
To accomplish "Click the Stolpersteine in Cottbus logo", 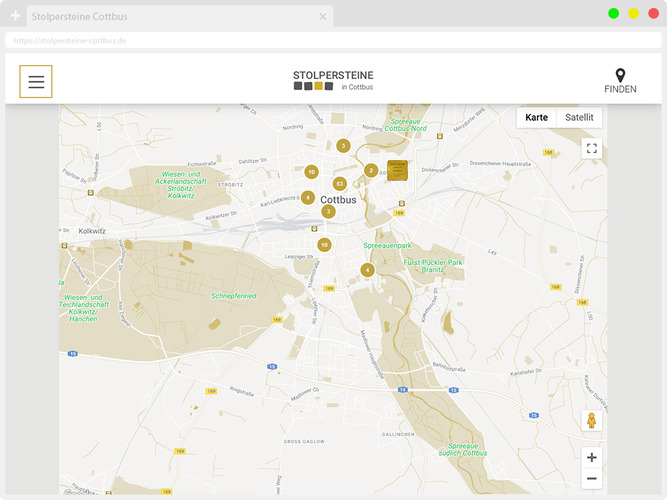I will tap(333, 80).
